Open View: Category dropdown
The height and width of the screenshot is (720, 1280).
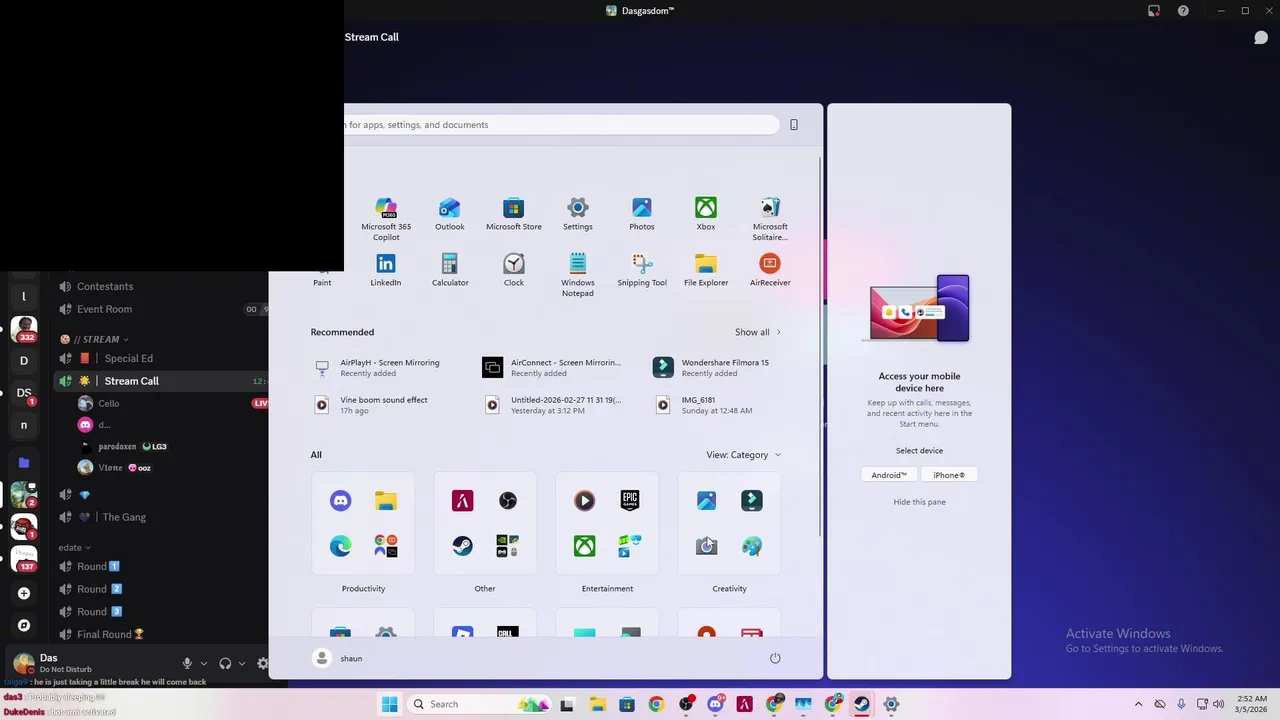pos(744,455)
